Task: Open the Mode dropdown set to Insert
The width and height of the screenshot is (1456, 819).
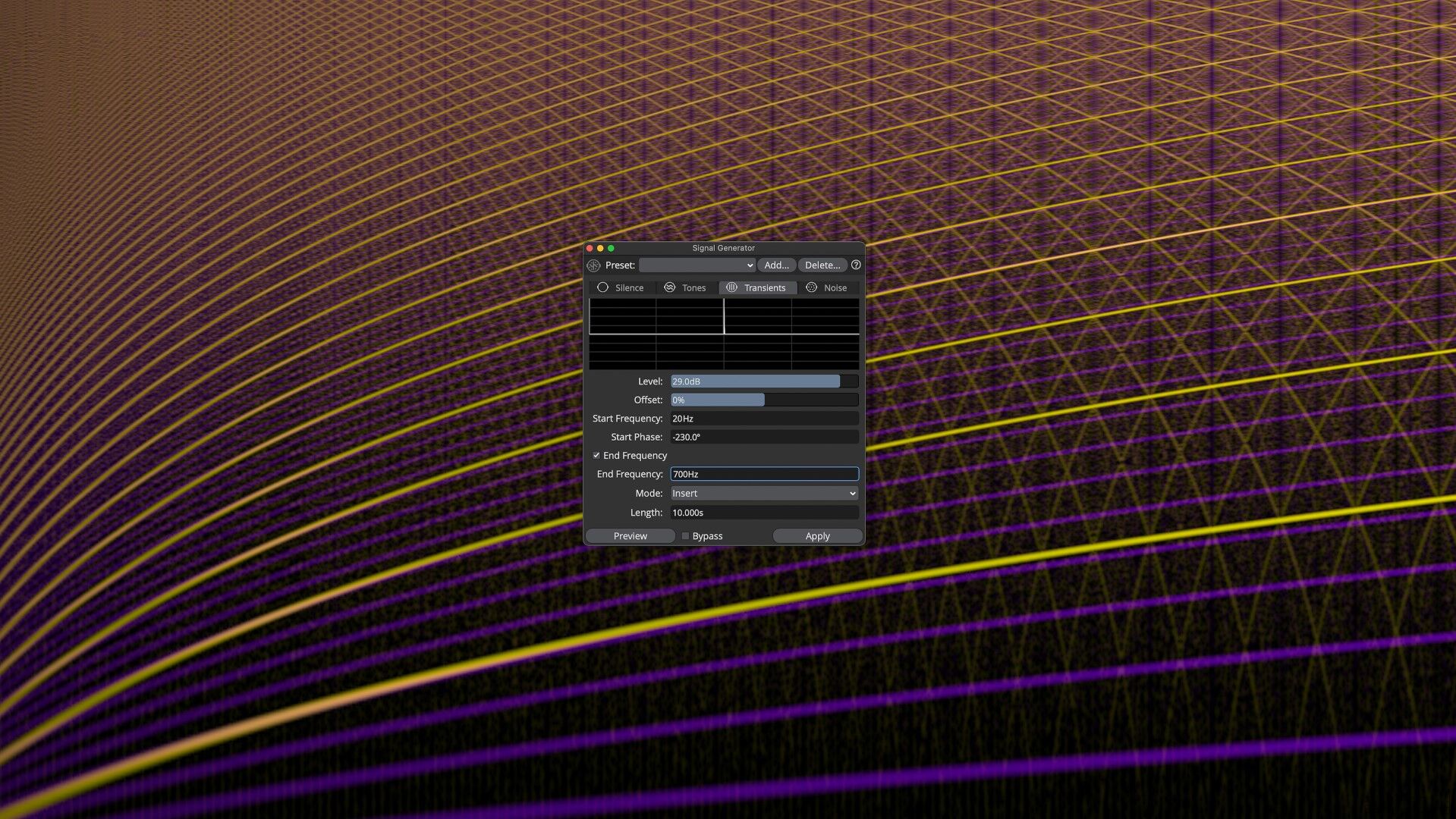Action: [x=764, y=494]
